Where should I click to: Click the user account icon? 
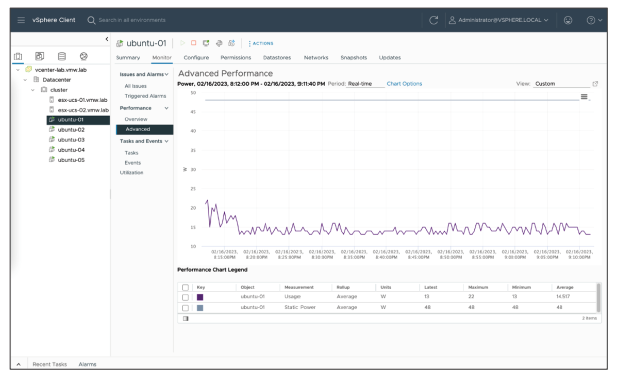tap(452, 20)
